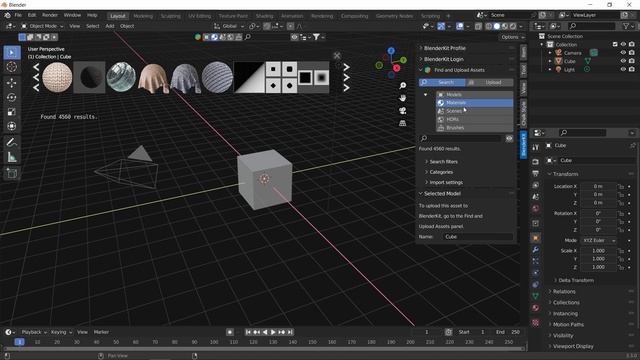
Task: Switch to the Modeling workspace tab
Action: (143, 16)
